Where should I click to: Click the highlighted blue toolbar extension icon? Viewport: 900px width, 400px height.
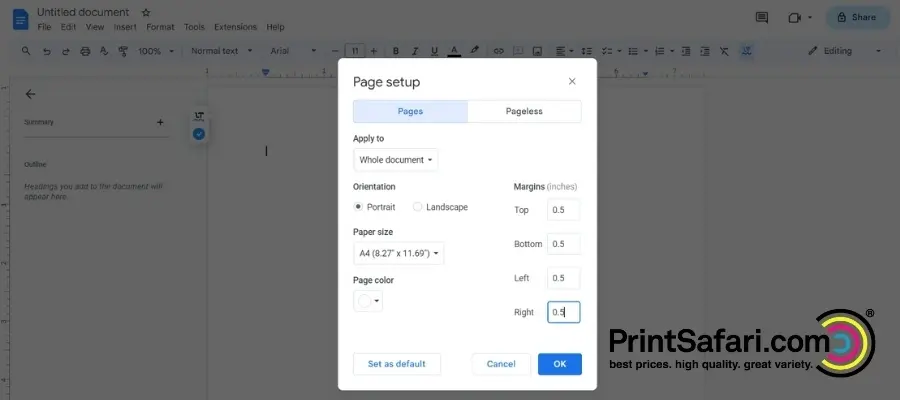[746, 51]
